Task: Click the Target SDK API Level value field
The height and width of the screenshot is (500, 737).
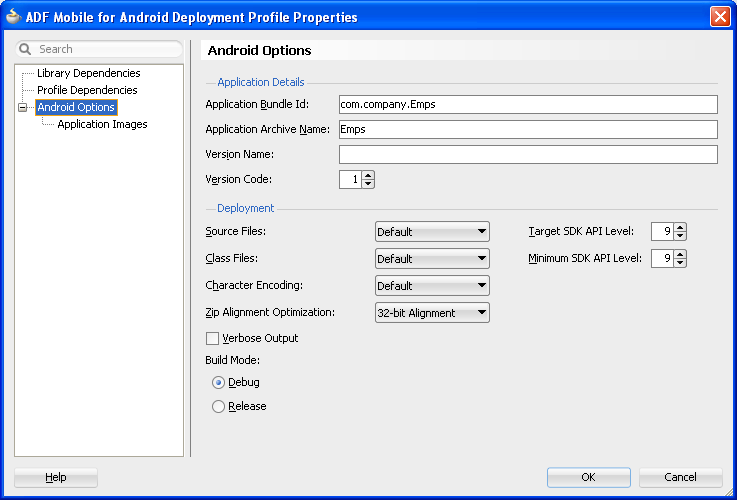Action: 662,231
